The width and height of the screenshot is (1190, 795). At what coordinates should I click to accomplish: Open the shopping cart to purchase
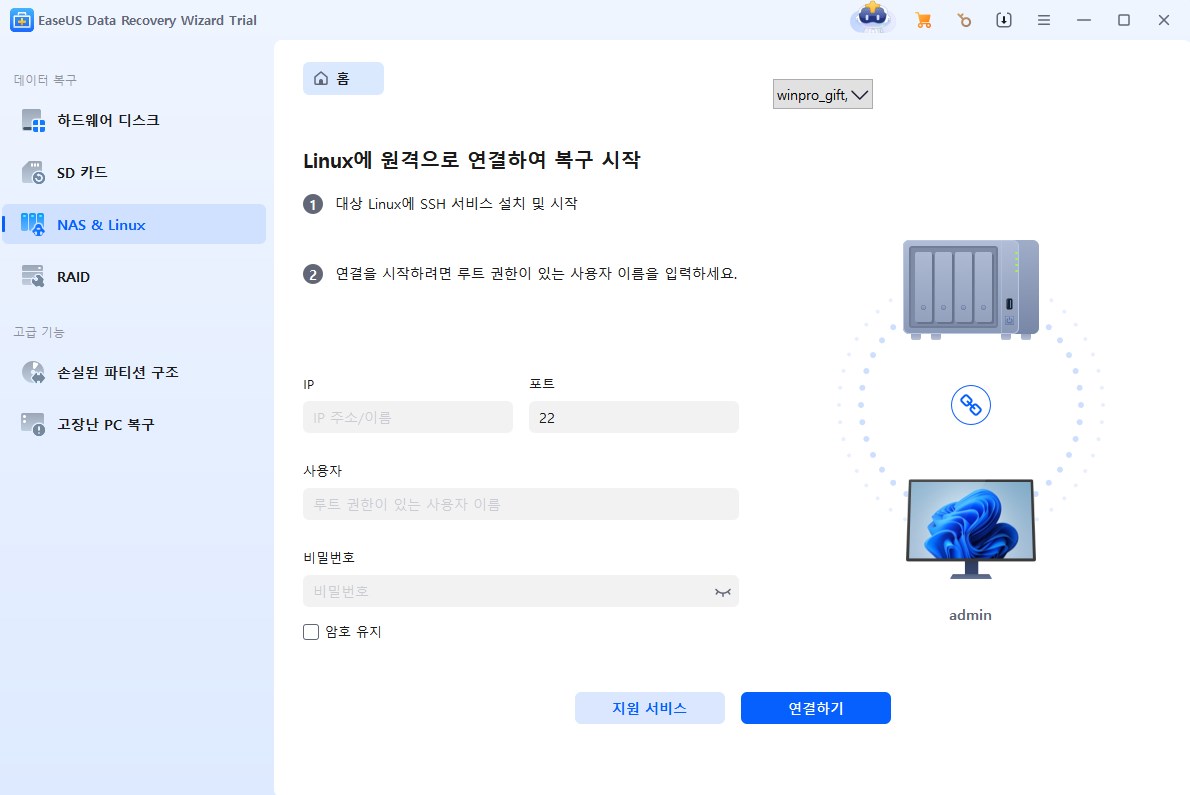coord(923,19)
